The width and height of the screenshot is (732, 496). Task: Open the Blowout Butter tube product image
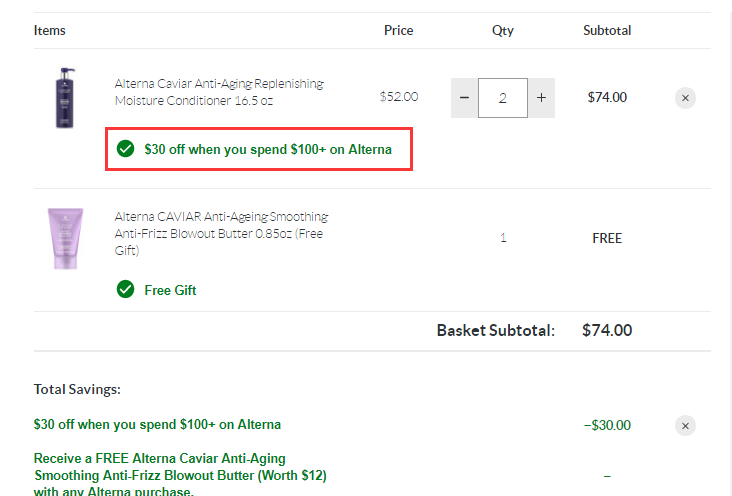click(65, 238)
